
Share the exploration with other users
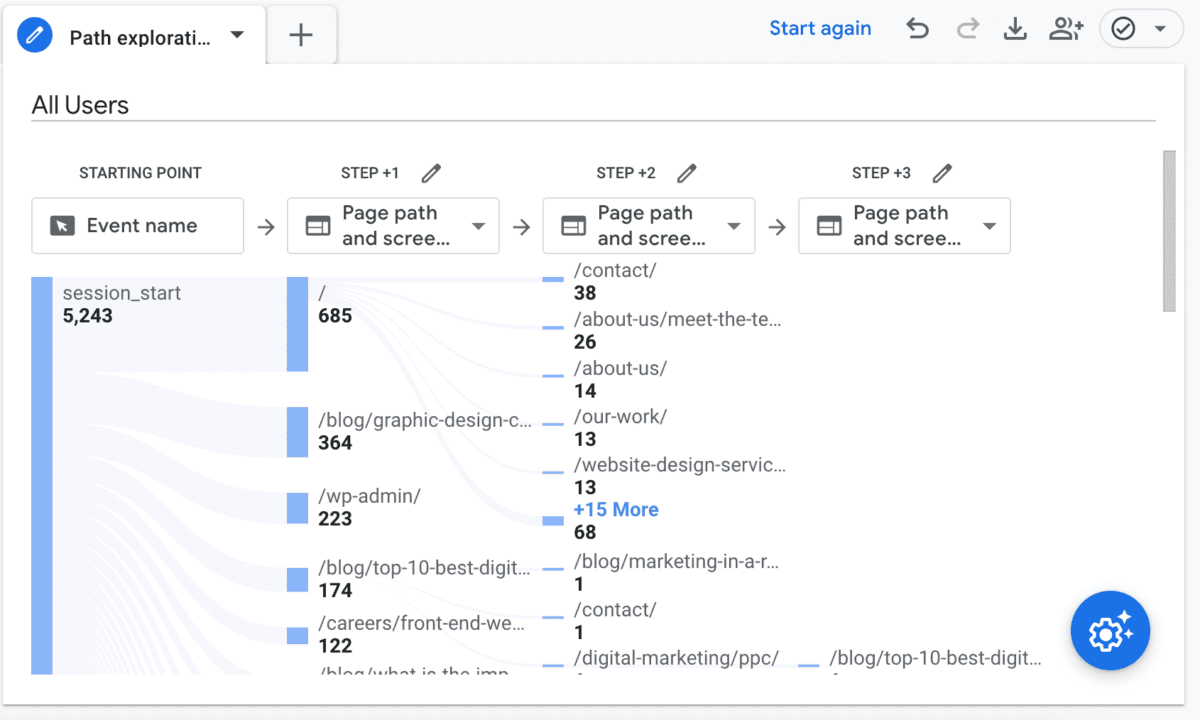1065,28
